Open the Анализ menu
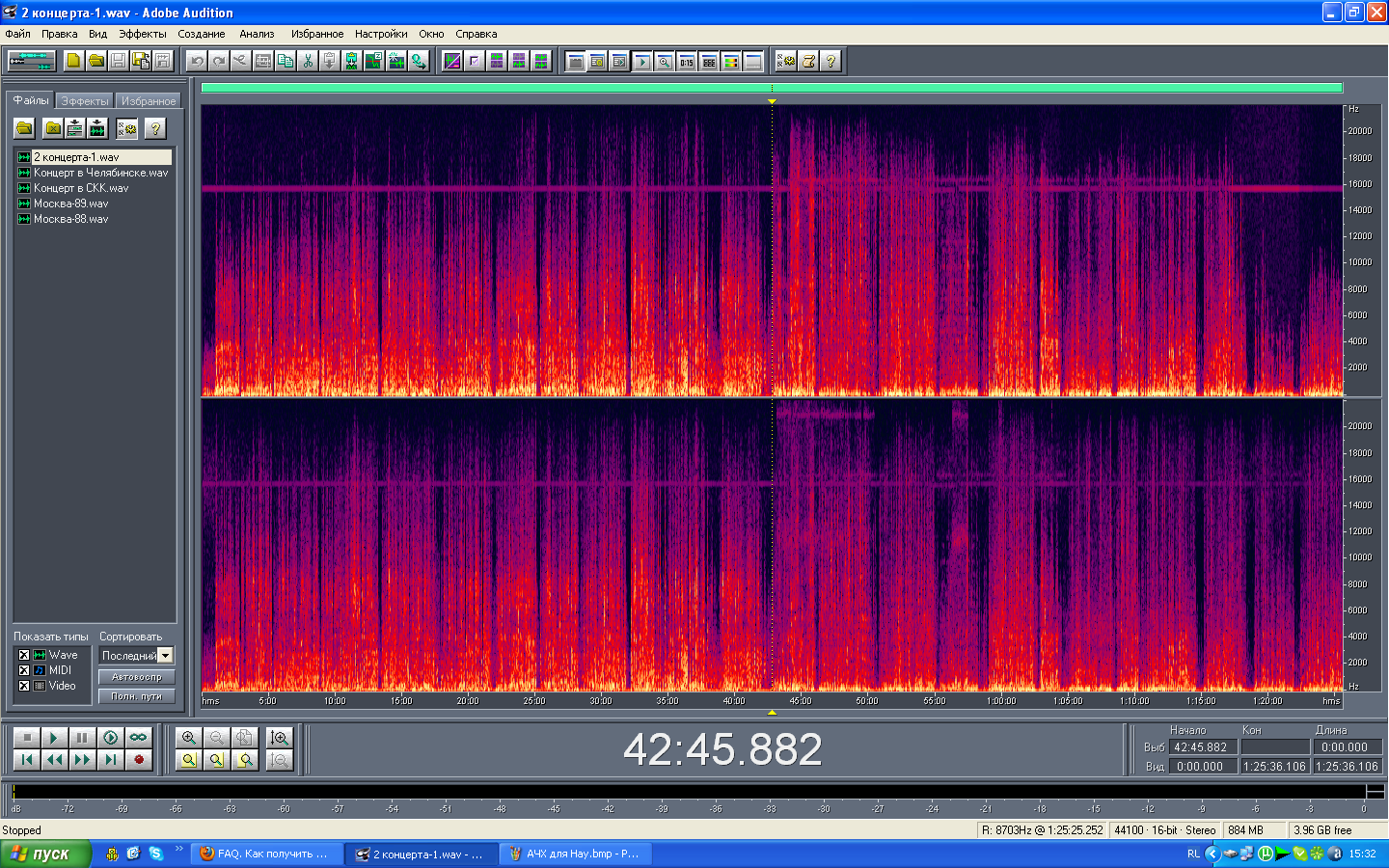Image resolution: width=1389 pixels, height=868 pixels. click(257, 34)
